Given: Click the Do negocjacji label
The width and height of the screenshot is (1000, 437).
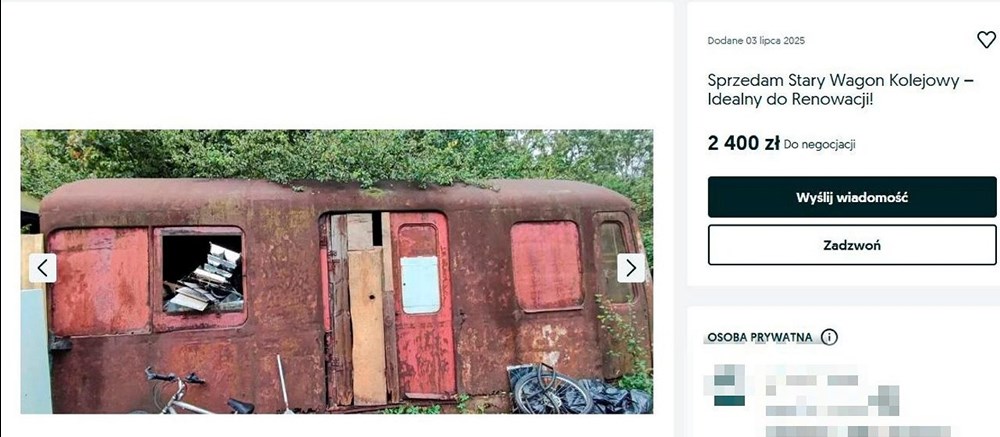Looking at the screenshot, I should 820,144.
